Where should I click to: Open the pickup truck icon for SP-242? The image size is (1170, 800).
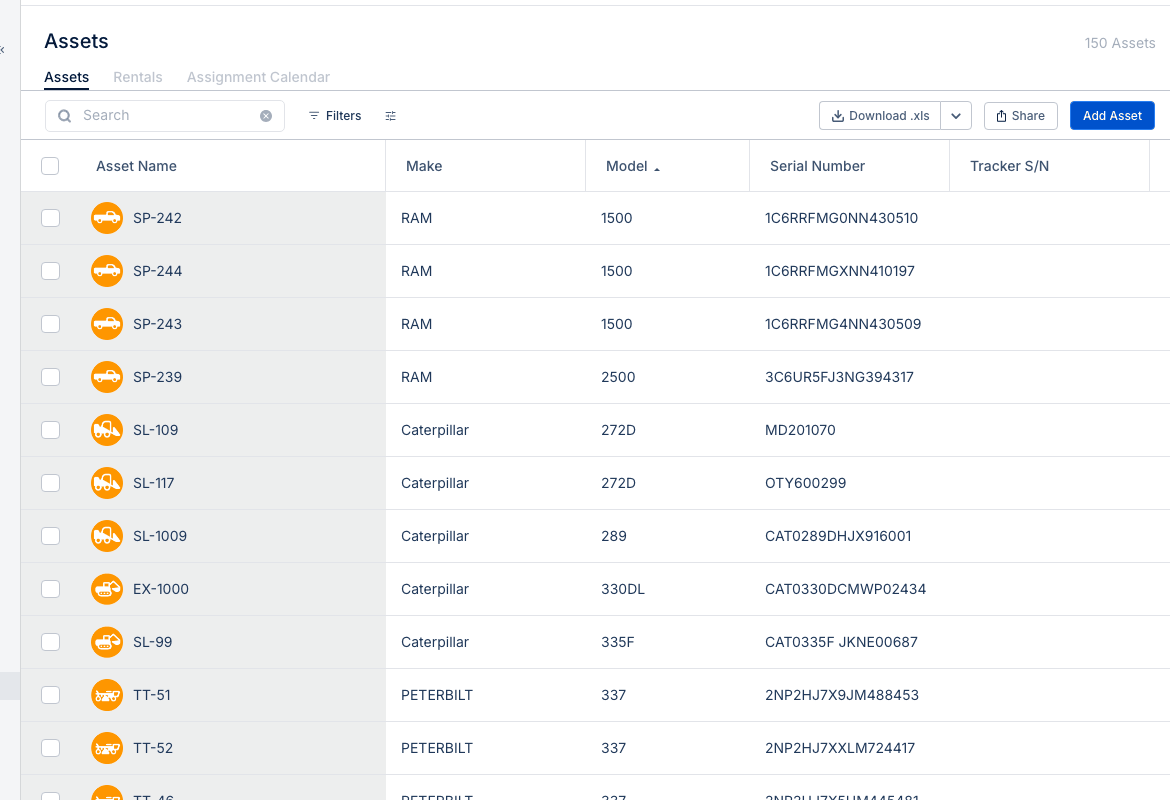coord(107,218)
